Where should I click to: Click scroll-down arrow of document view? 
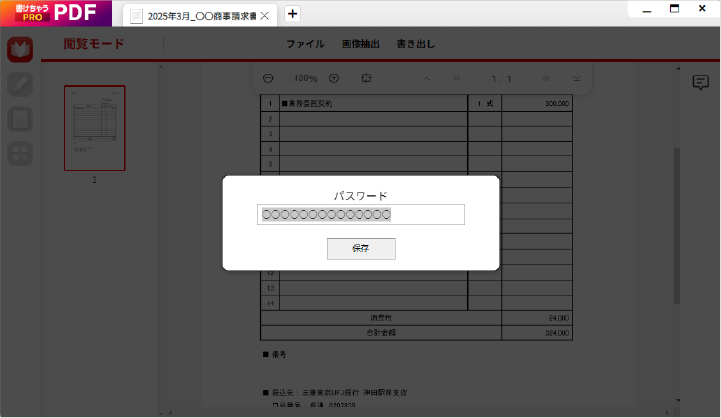click(x=678, y=401)
